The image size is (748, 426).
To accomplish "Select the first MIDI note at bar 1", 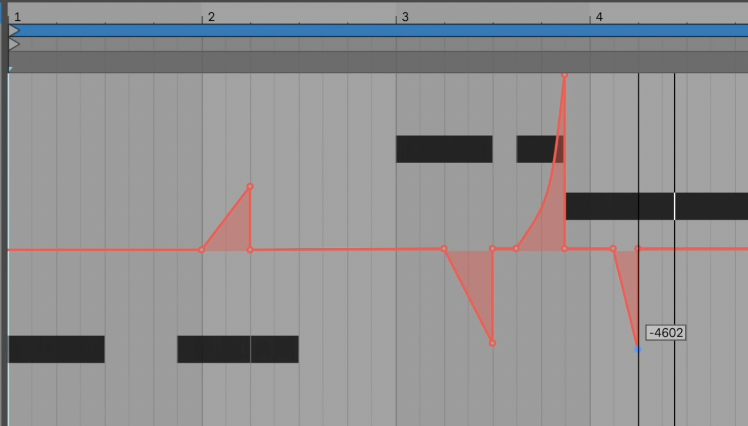I will [x=56, y=349].
